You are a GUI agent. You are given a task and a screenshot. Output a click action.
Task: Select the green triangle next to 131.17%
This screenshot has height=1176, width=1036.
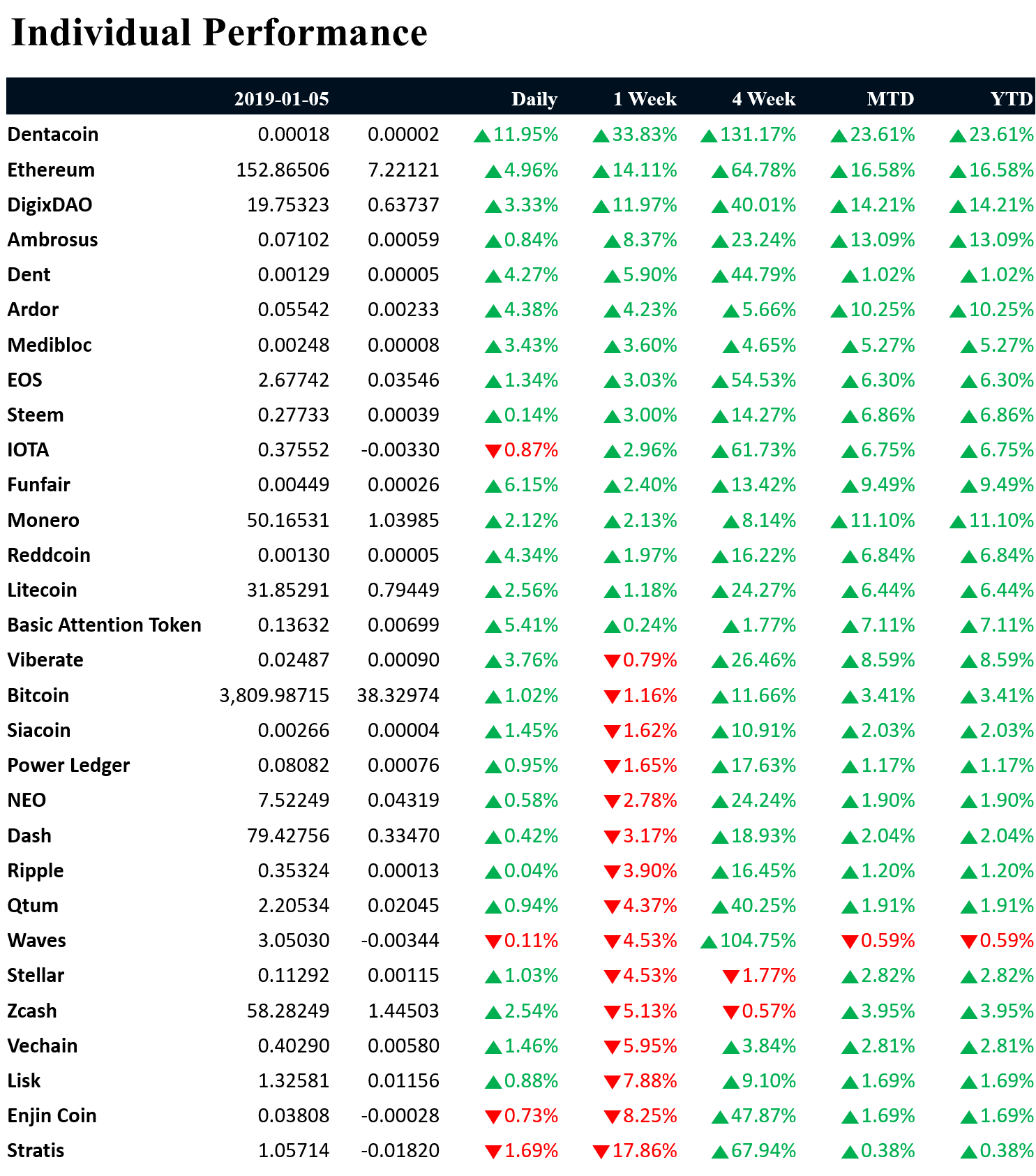709,136
